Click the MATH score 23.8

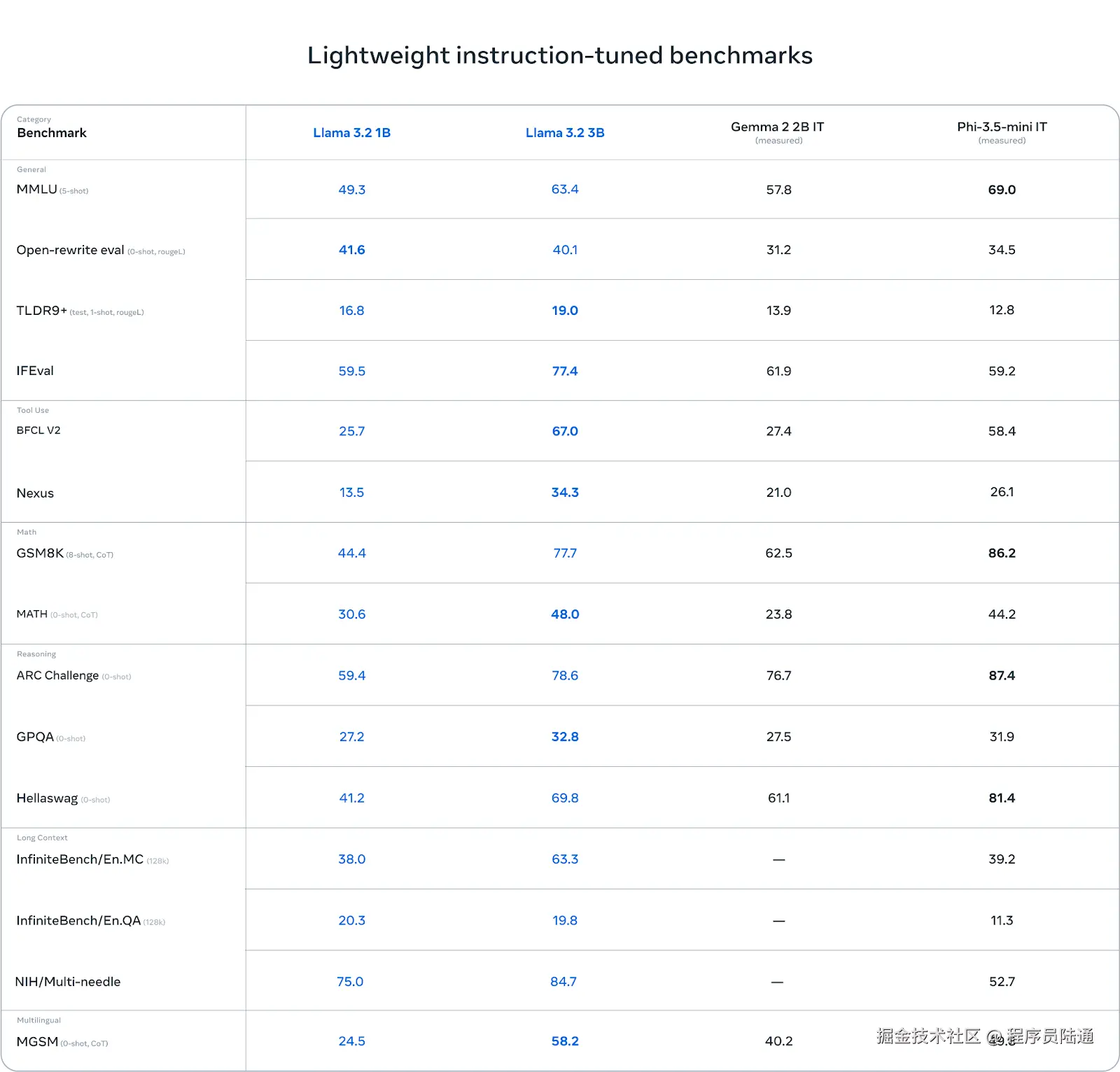click(778, 614)
